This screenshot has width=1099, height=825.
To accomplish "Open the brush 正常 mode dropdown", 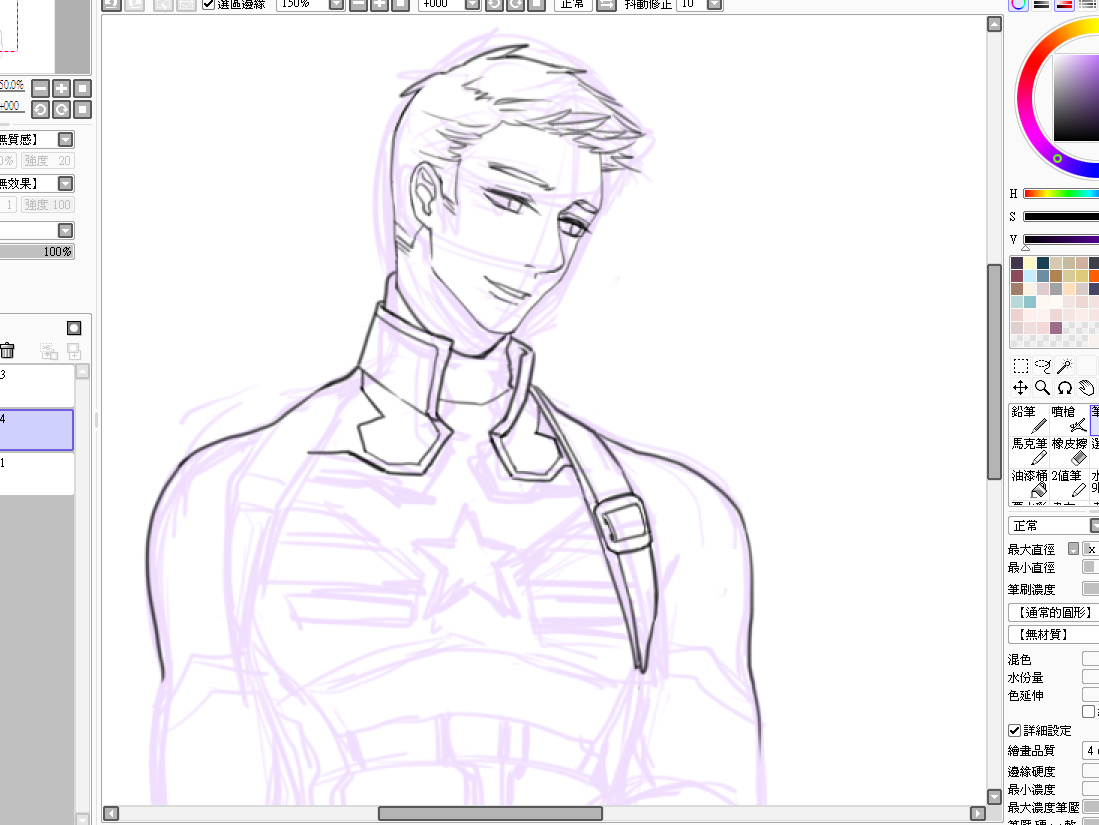I will coord(1094,526).
